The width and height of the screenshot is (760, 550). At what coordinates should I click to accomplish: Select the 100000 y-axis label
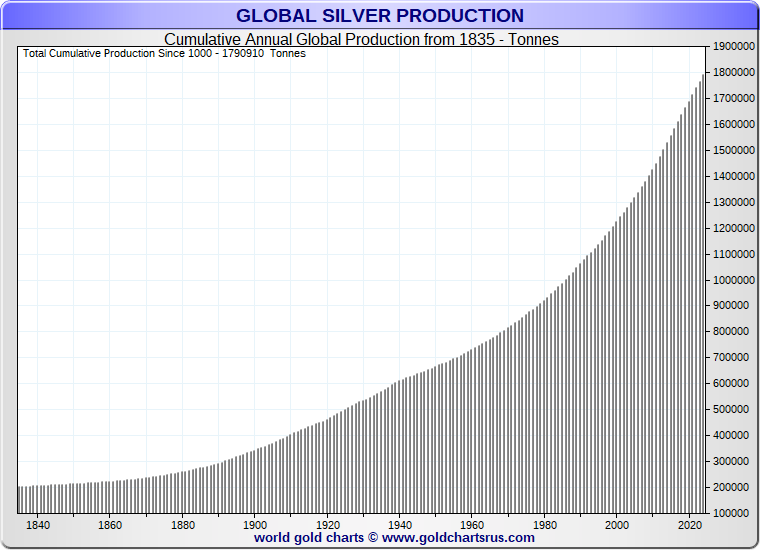pyautogui.click(x=733, y=513)
